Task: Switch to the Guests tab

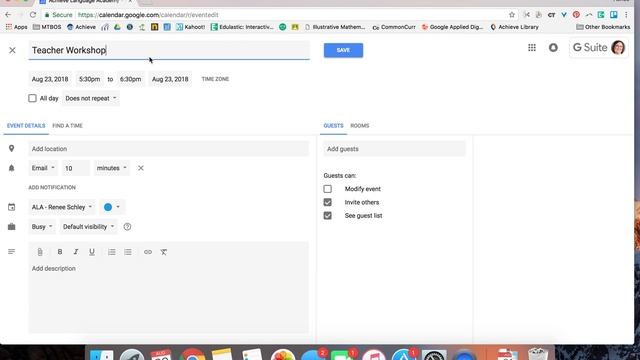Action: point(333,126)
